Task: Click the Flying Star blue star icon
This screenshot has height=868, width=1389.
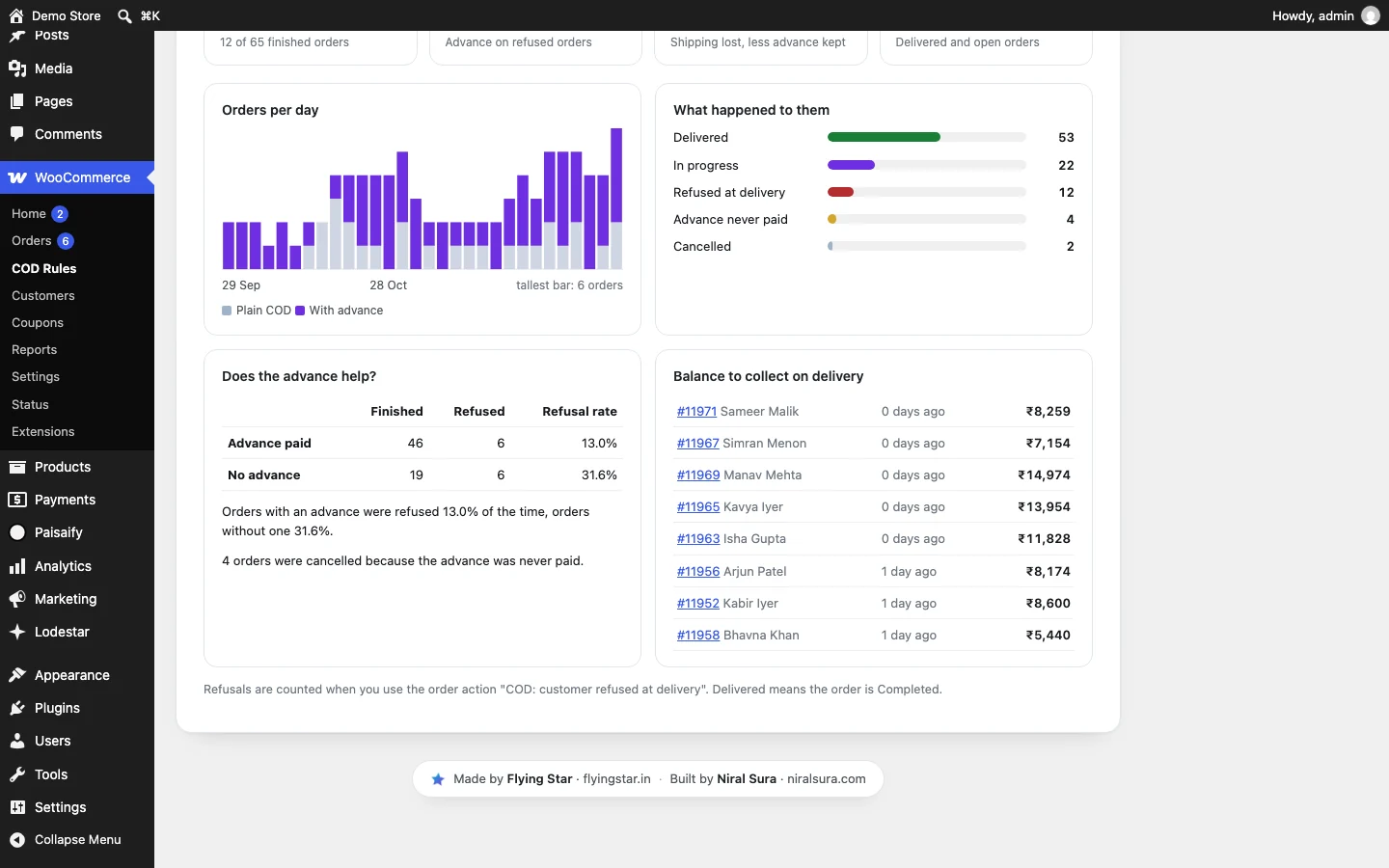Action: pos(438,779)
